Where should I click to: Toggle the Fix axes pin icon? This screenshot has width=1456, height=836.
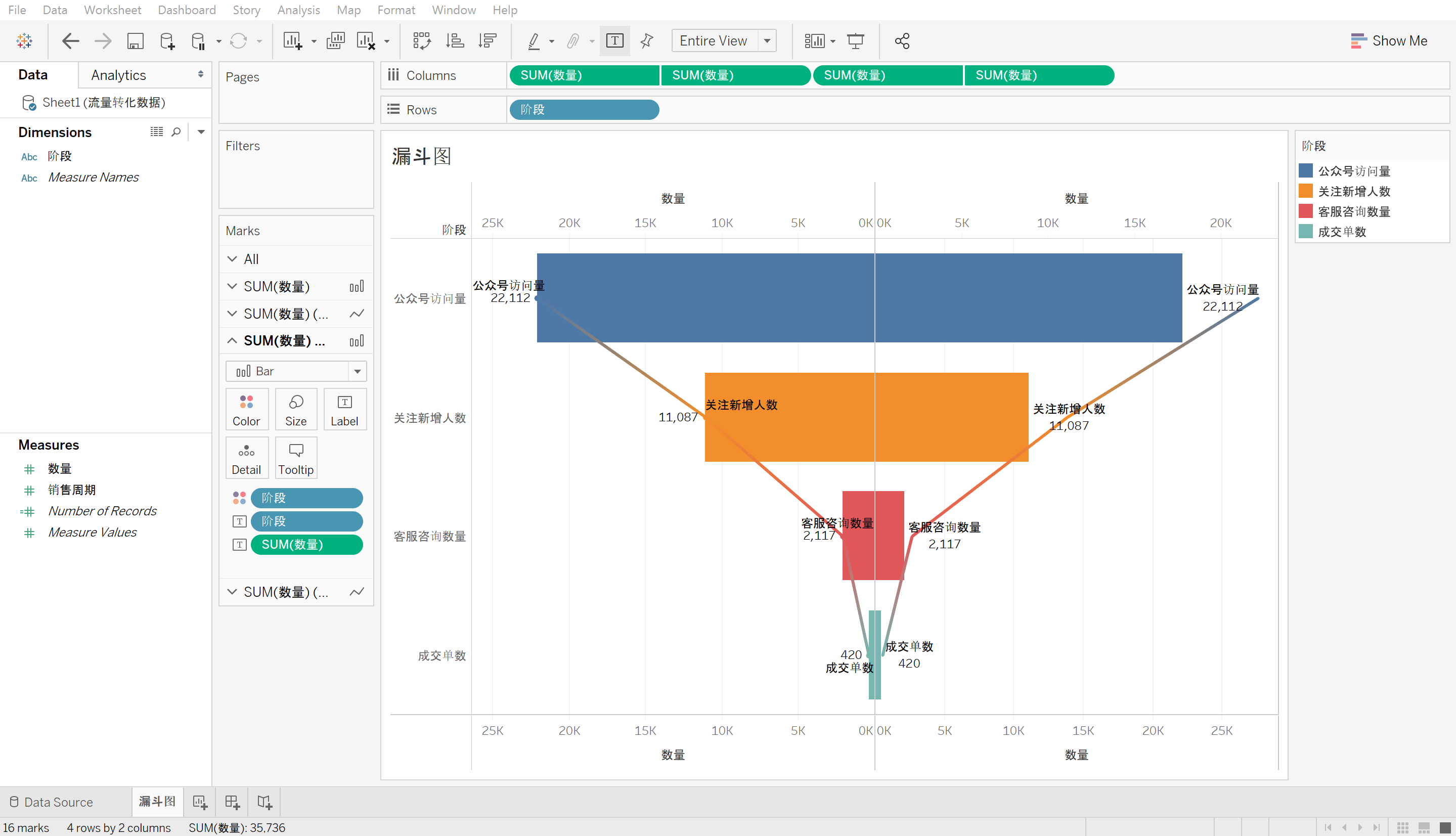pyautogui.click(x=646, y=41)
